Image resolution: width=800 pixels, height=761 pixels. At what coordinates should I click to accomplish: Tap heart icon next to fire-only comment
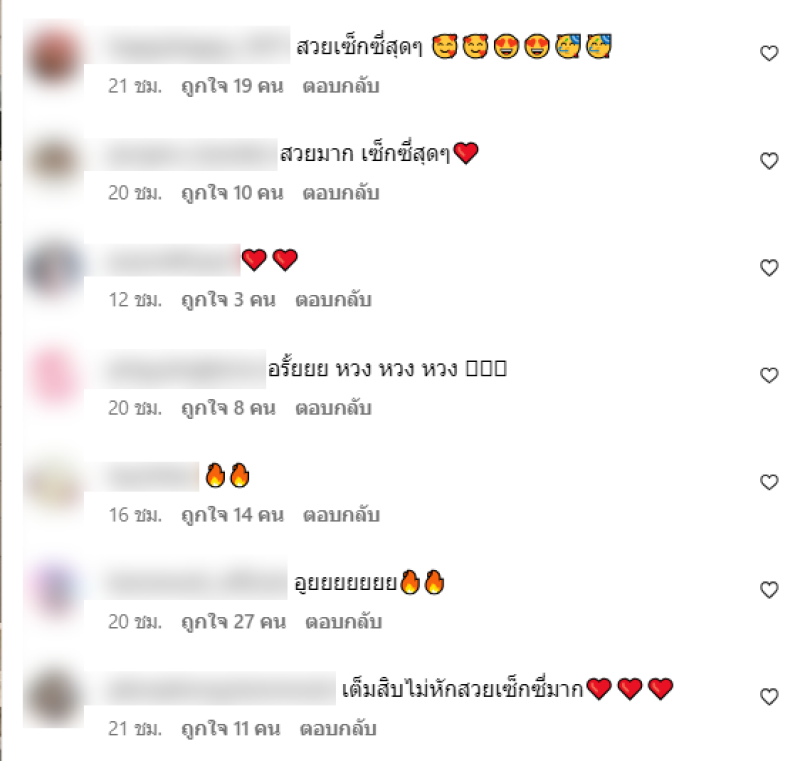[769, 481]
